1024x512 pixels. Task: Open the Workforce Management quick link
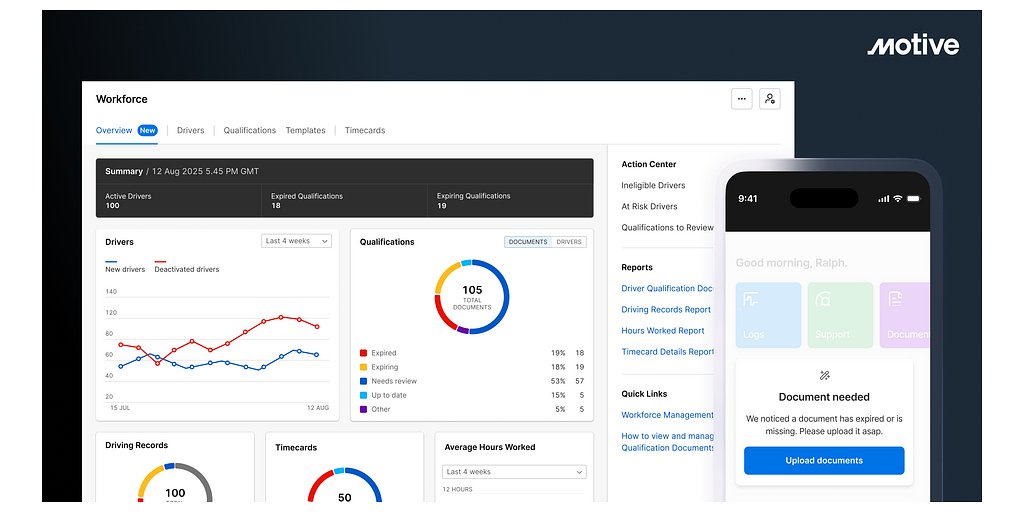(x=667, y=415)
